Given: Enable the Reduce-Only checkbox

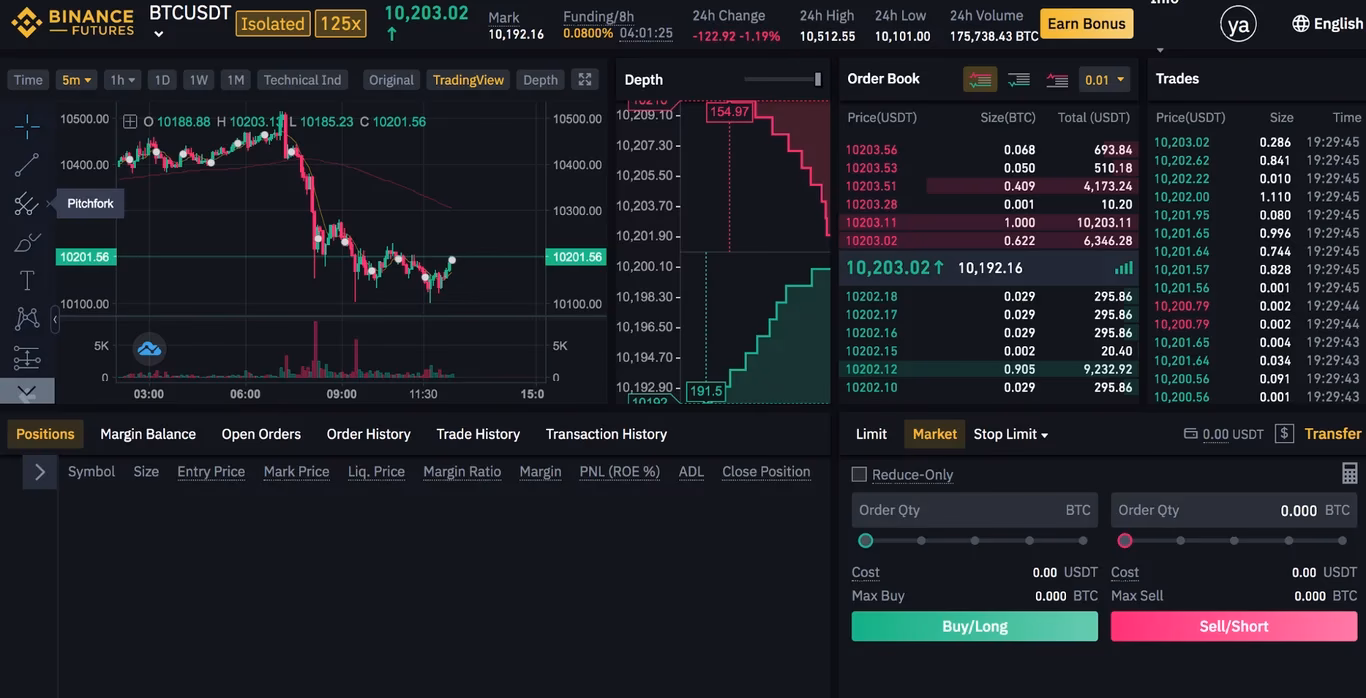Looking at the screenshot, I should pos(858,474).
